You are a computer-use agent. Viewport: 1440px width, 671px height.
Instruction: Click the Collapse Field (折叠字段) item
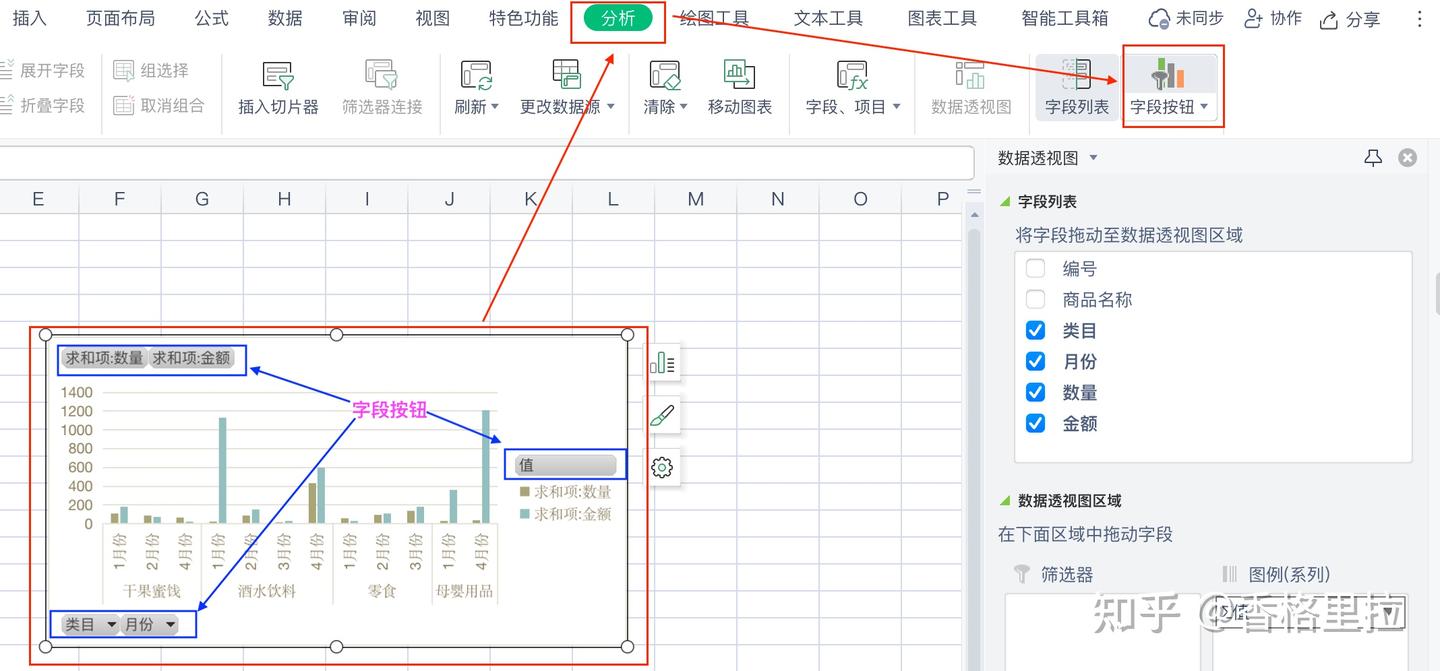click(x=43, y=105)
